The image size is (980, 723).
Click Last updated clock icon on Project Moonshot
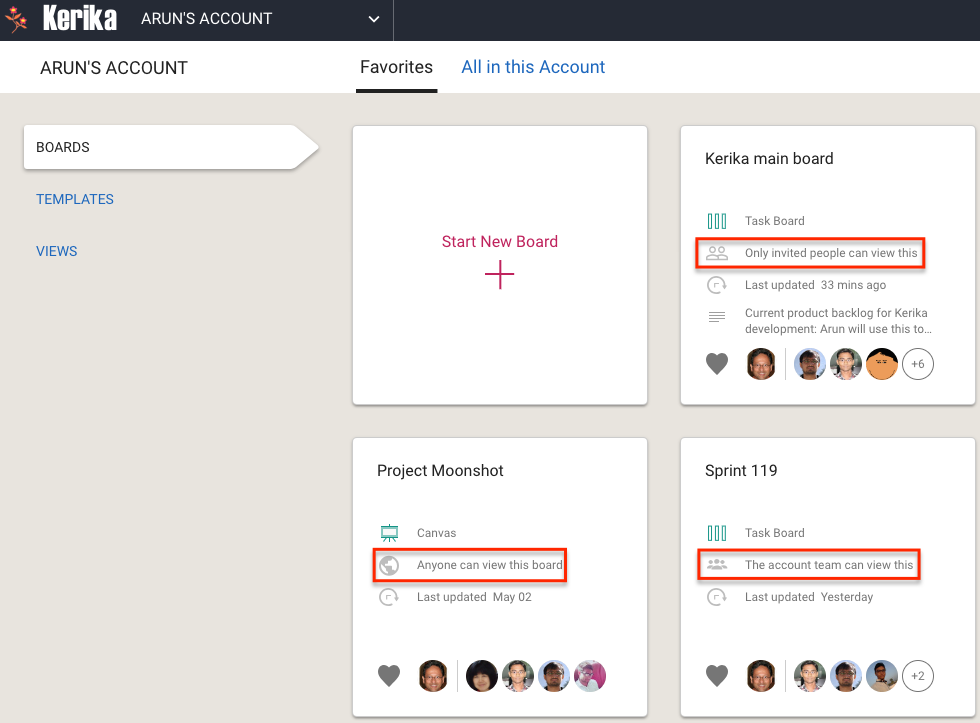pyautogui.click(x=389, y=597)
